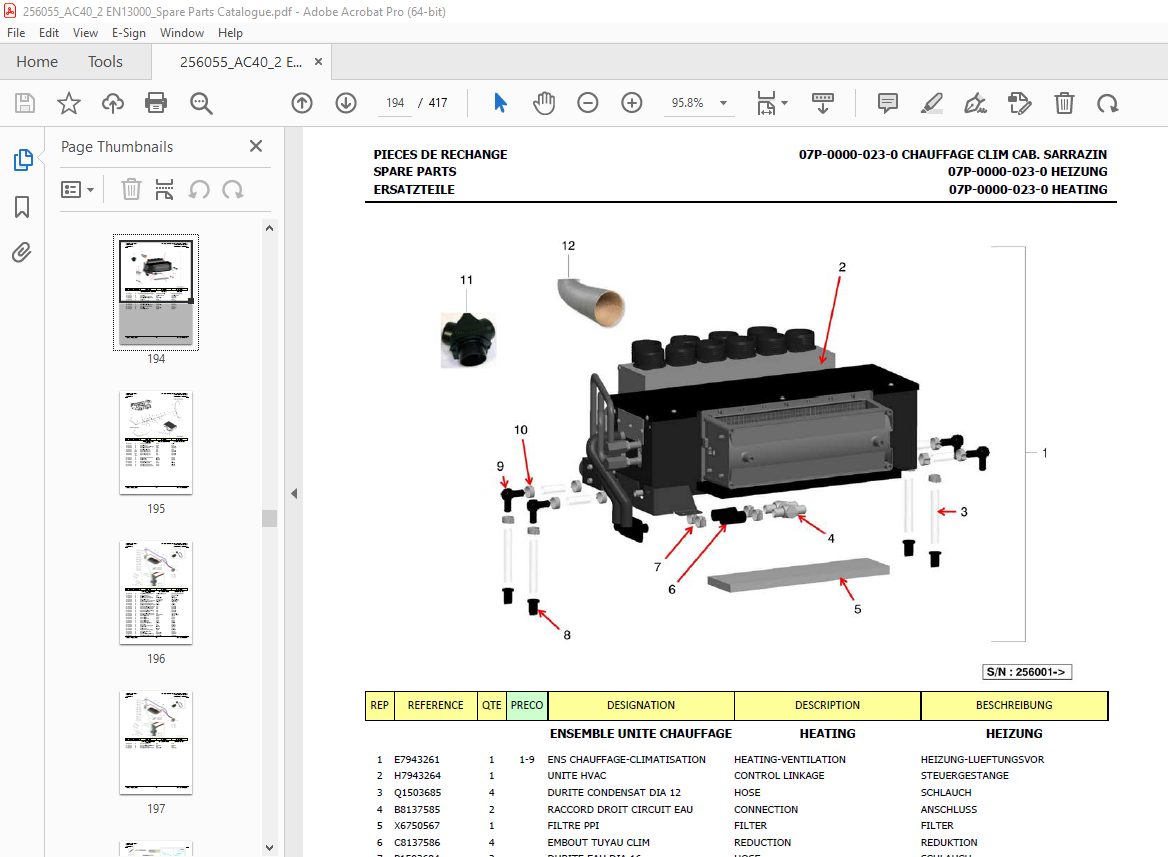Select page 196 thumbnail
Screen dimensions: 1168x857
156,592
